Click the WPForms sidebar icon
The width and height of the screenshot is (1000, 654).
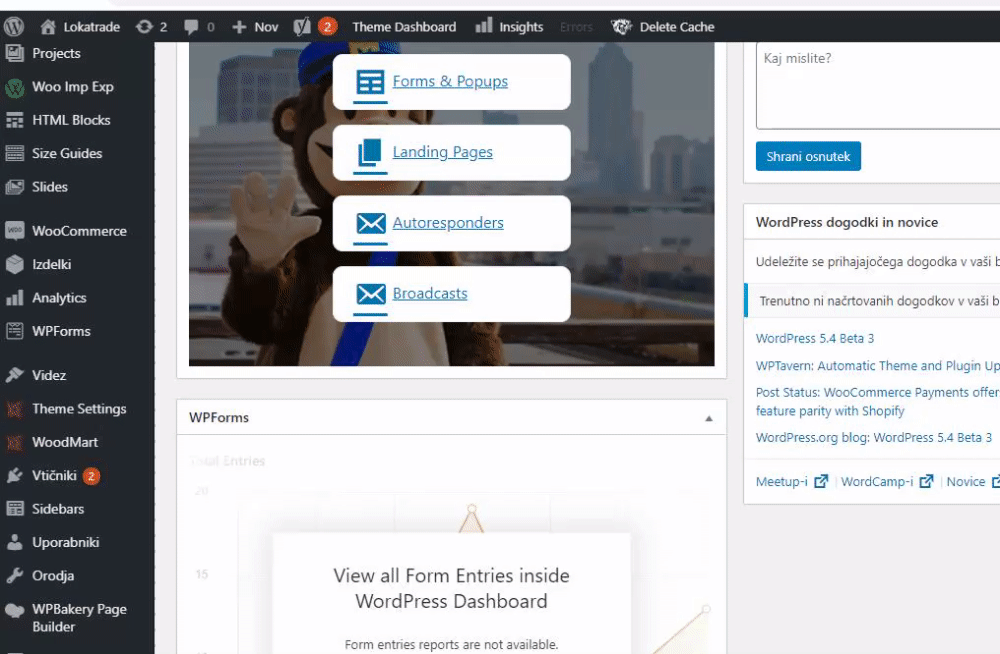point(15,331)
